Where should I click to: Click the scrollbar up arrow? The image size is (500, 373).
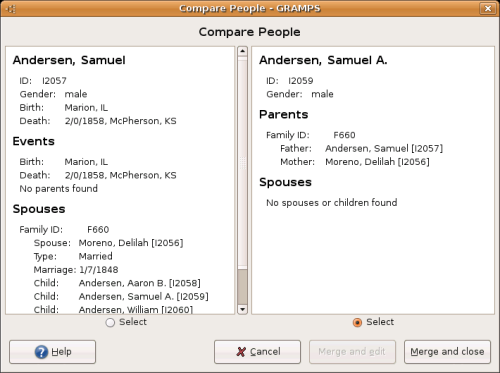pos(242,51)
